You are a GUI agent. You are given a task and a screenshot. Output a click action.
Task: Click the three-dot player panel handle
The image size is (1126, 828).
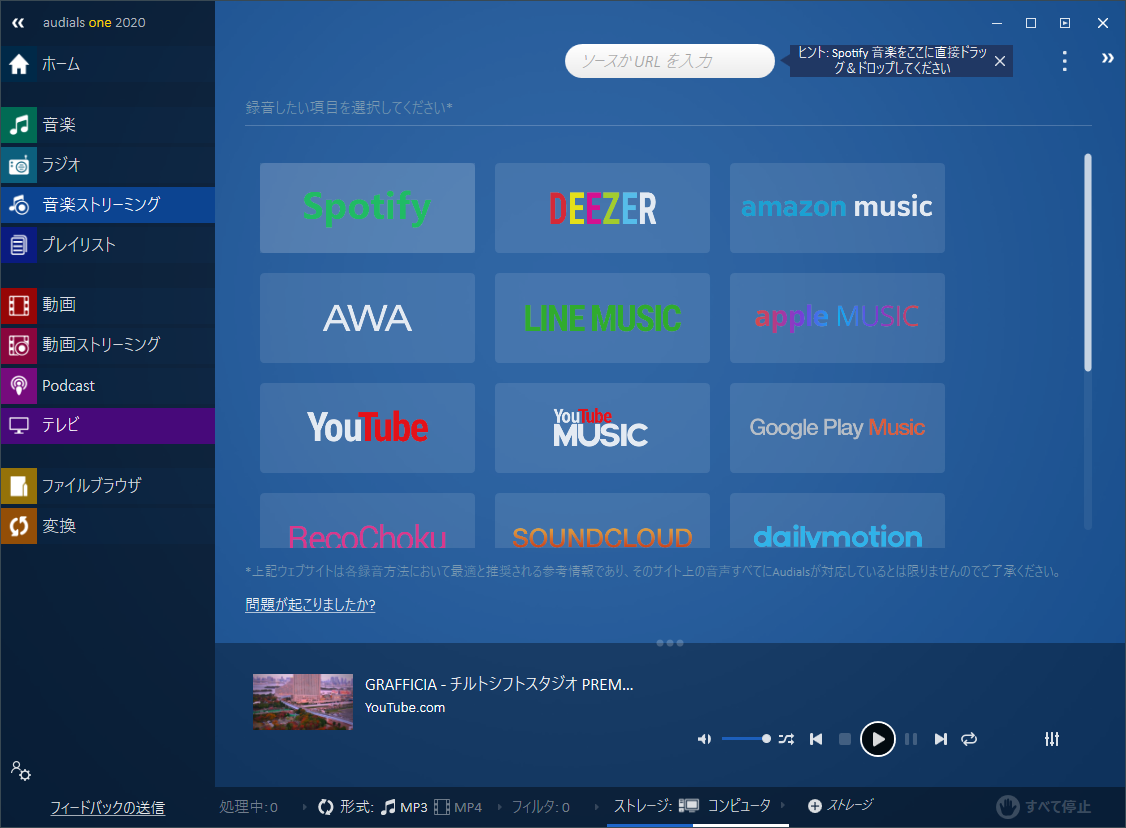(x=669, y=643)
